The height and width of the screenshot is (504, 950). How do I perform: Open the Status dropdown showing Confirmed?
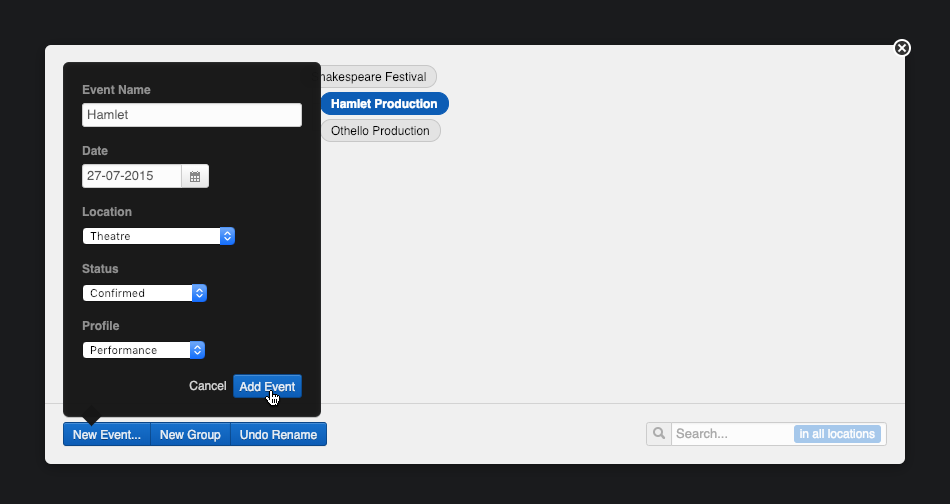tap(144, 293)
